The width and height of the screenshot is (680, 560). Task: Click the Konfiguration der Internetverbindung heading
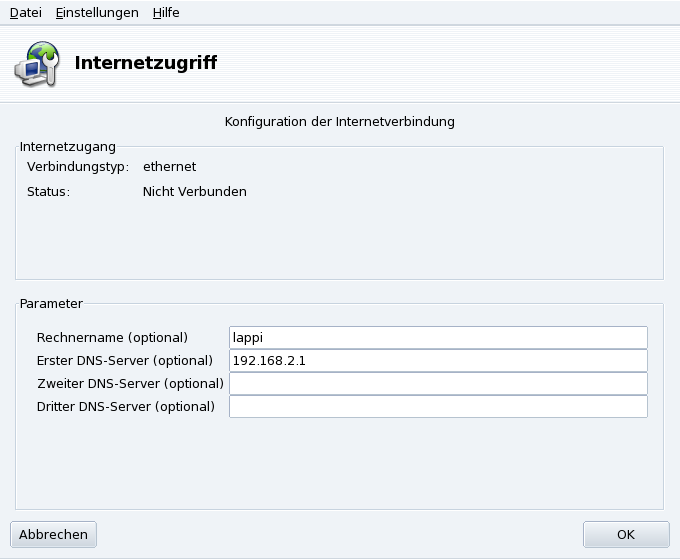339,122
